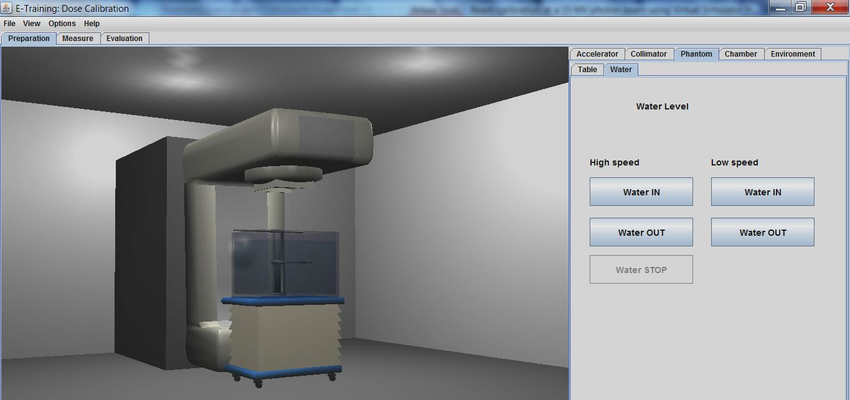850x400 pixels.
Task: Click Low speed Water OUT button
Action: click(x=762, y=232)
